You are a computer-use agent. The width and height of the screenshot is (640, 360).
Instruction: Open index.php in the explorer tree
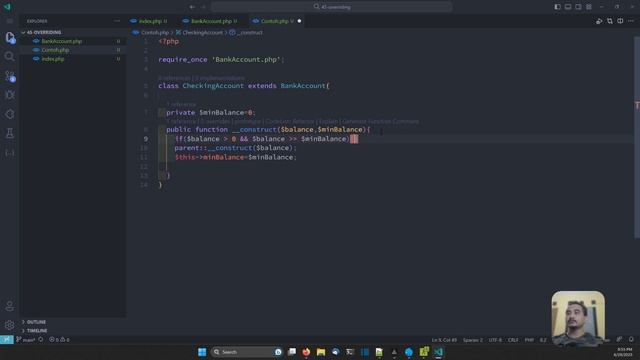tap(53, 59)
